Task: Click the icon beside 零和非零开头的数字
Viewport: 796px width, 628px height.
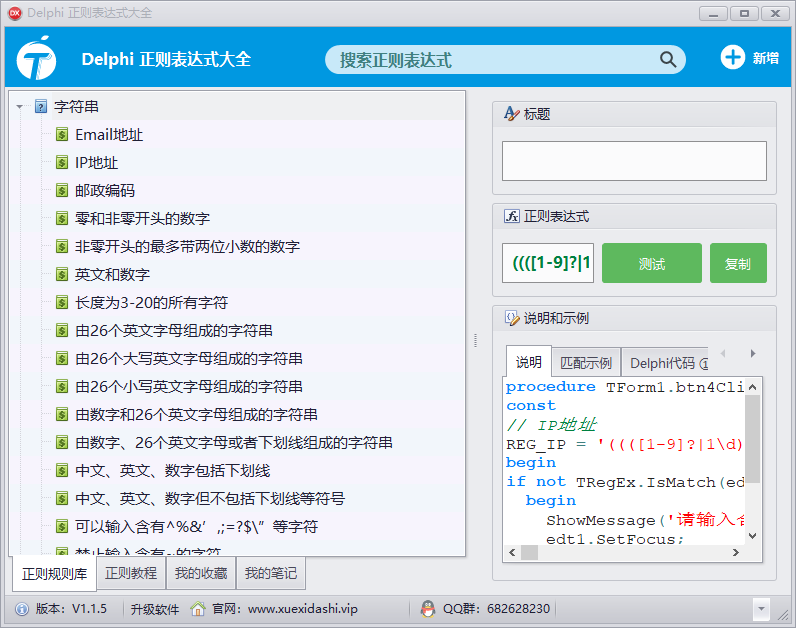Action: coord(62,218)
